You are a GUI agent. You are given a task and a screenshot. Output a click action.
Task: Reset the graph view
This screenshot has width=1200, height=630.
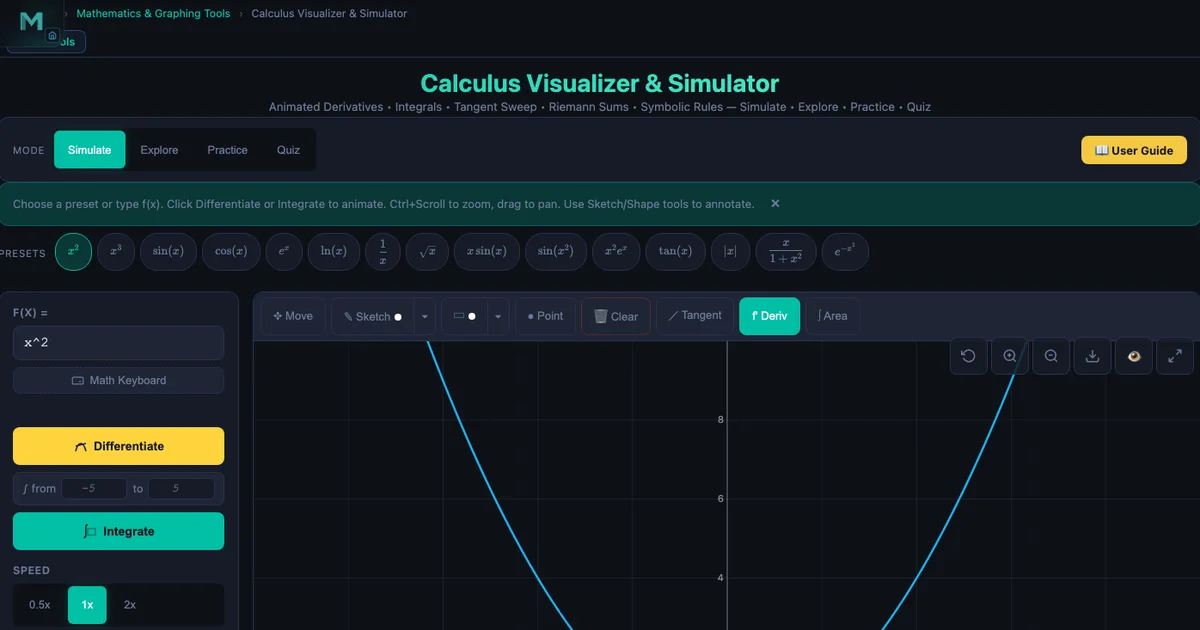(x=968, y=356)
